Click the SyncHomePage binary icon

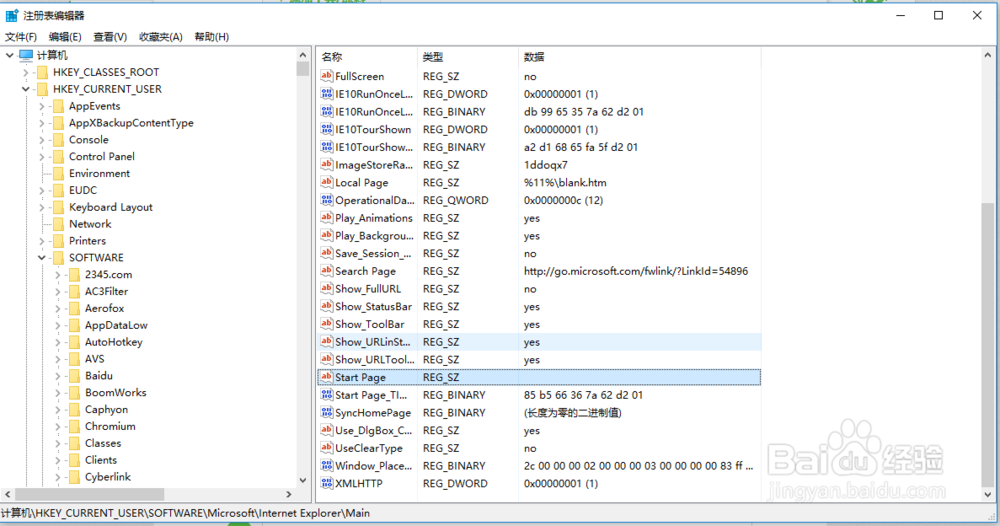tap(327, 413)
